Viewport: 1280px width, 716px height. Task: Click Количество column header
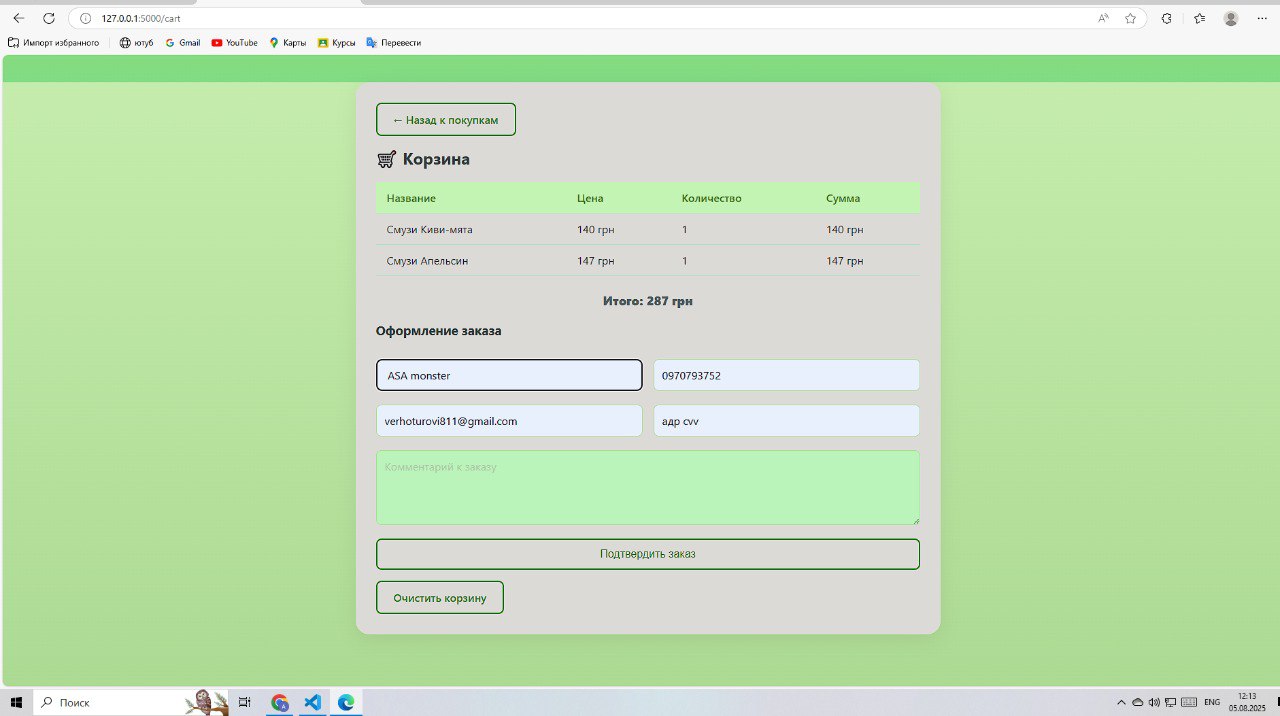(712, 198)
